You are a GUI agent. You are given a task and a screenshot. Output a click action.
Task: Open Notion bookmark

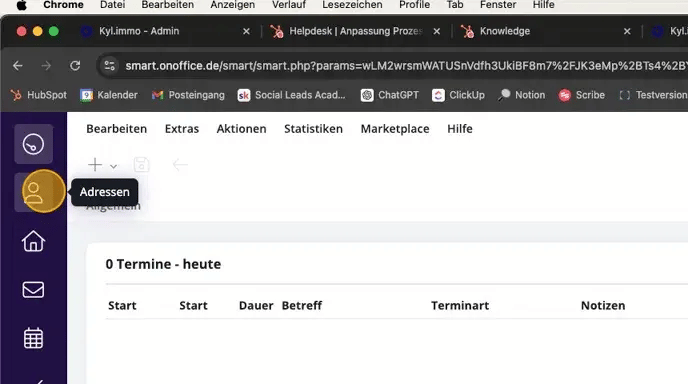point(522,95)
